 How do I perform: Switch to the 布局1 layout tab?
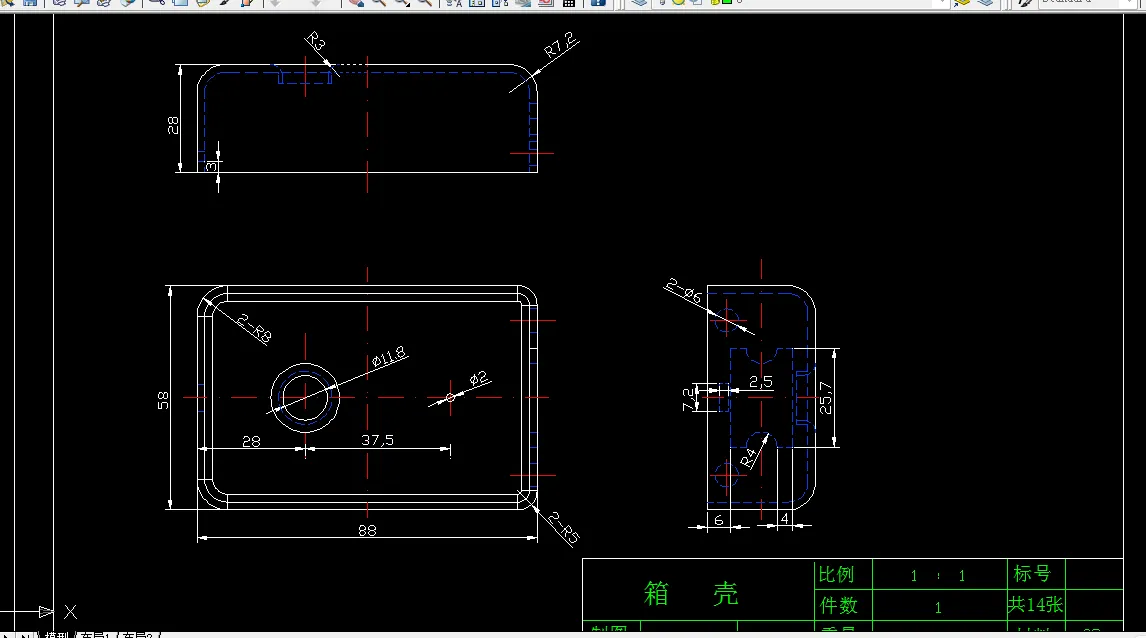click(94, 635)
